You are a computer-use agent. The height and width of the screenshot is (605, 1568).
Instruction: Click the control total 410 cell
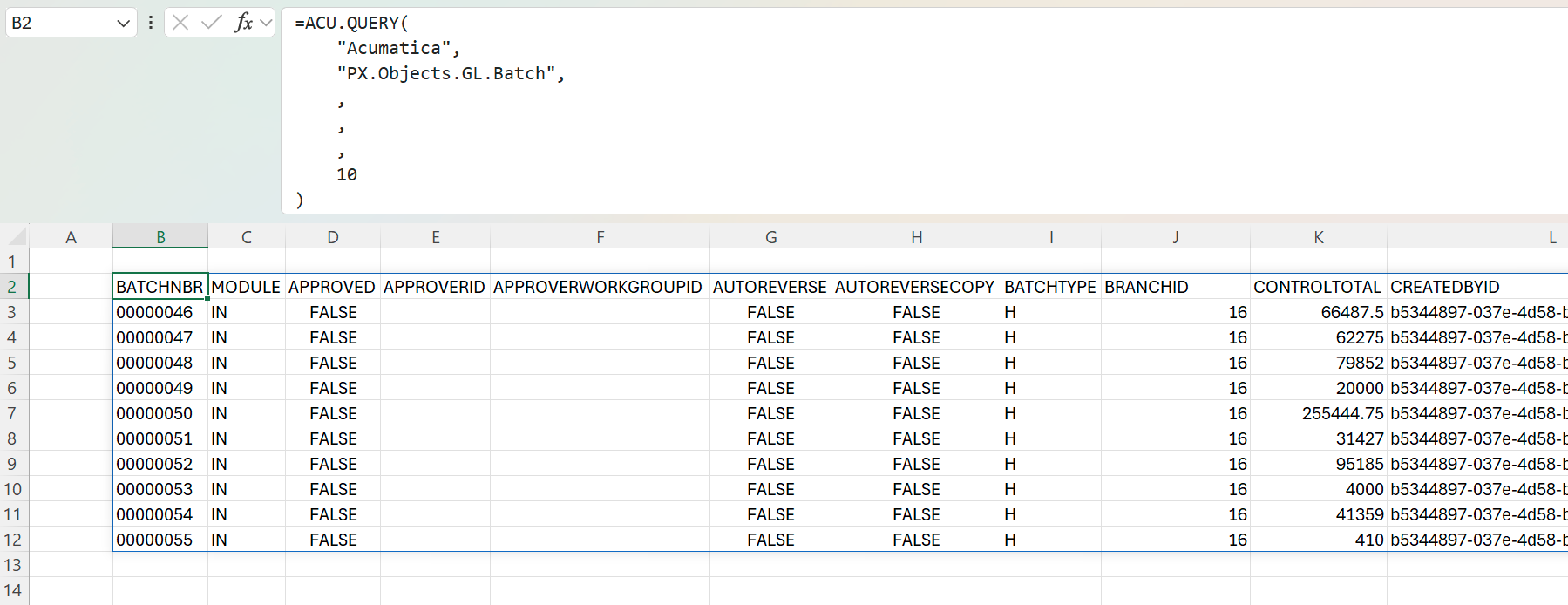1319,540
